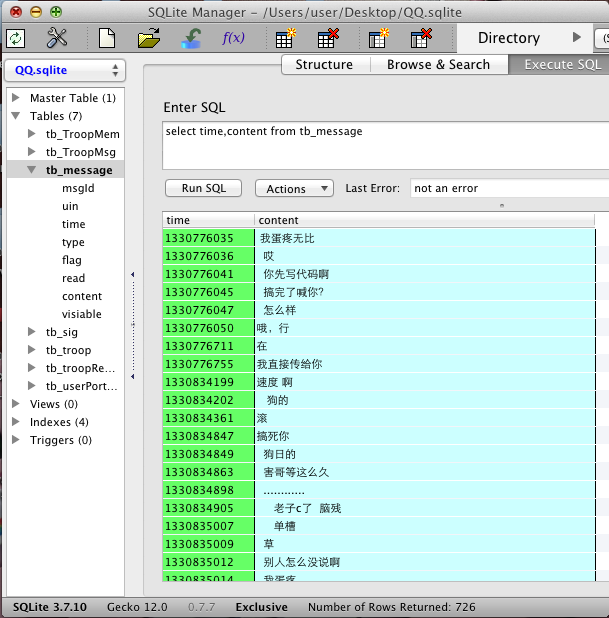This screenshot has width=609, height=618.
Task: Select the content column in tree
Action: pos(82,296)
